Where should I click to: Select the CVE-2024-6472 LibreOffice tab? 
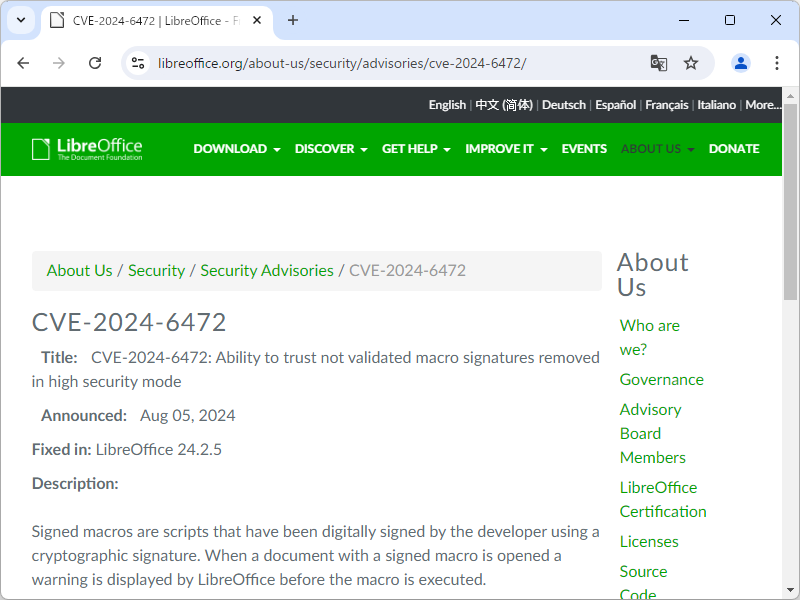tap(157, 21)
